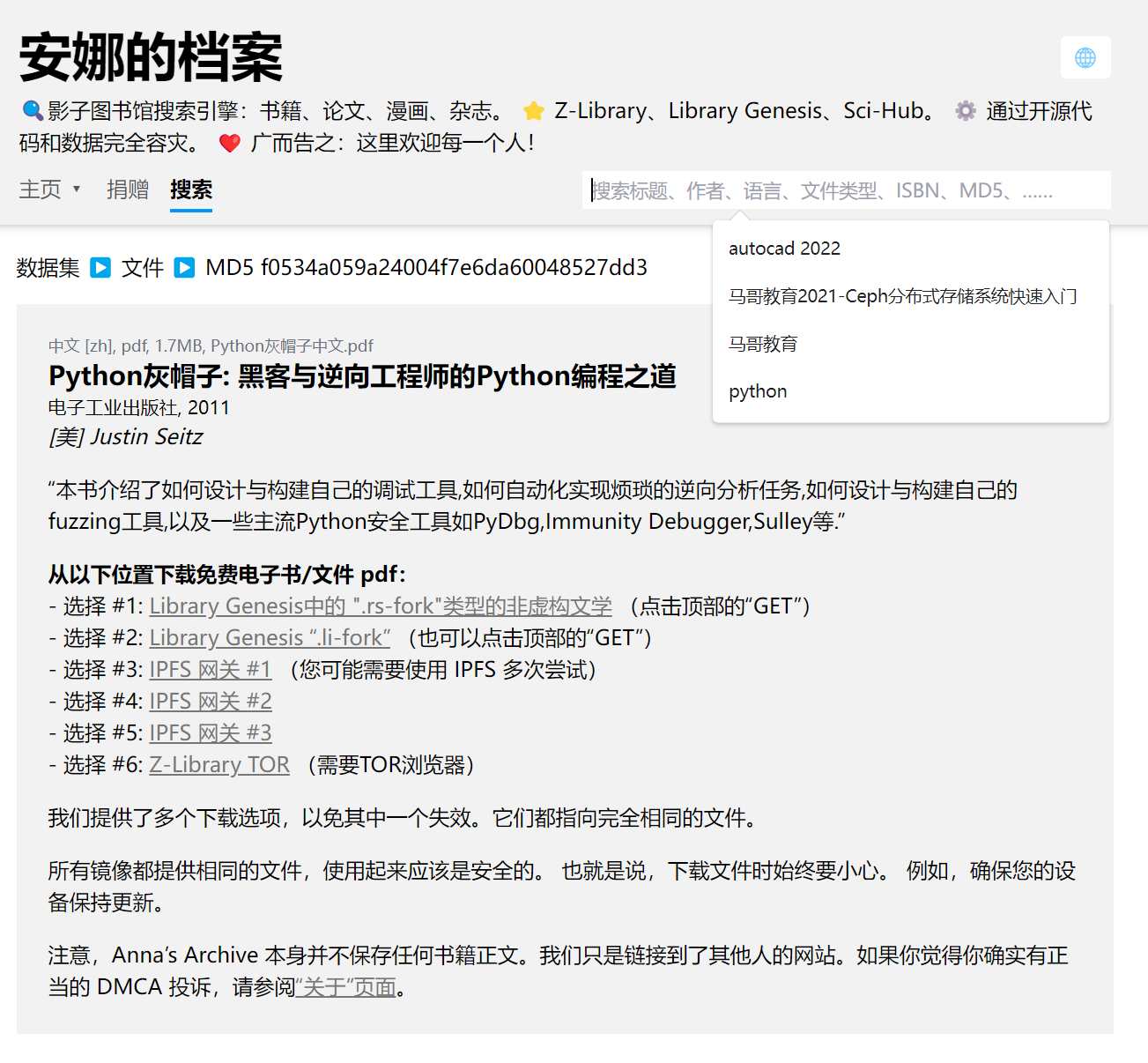Open the "关于"页面 link
Screen dimensions: 1148x1063
point(346,987)
